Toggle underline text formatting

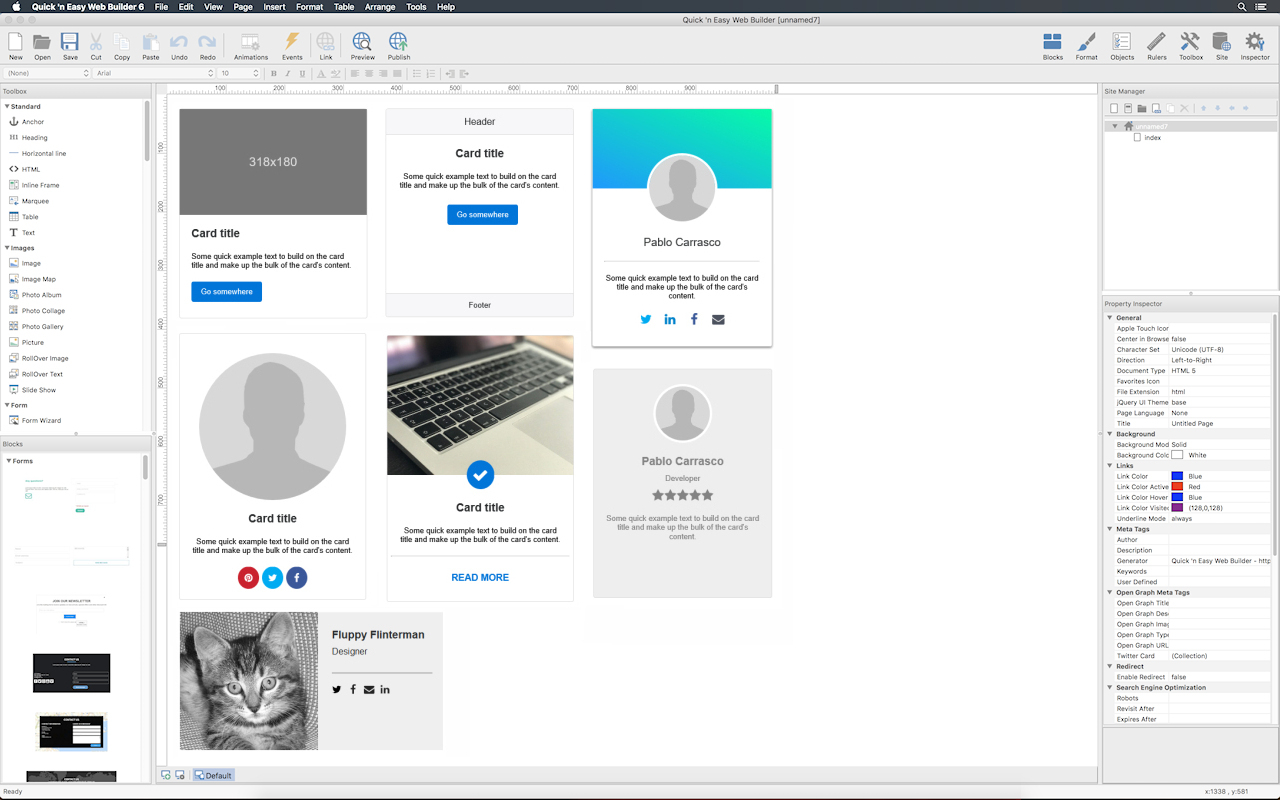(x=302, y=74)
